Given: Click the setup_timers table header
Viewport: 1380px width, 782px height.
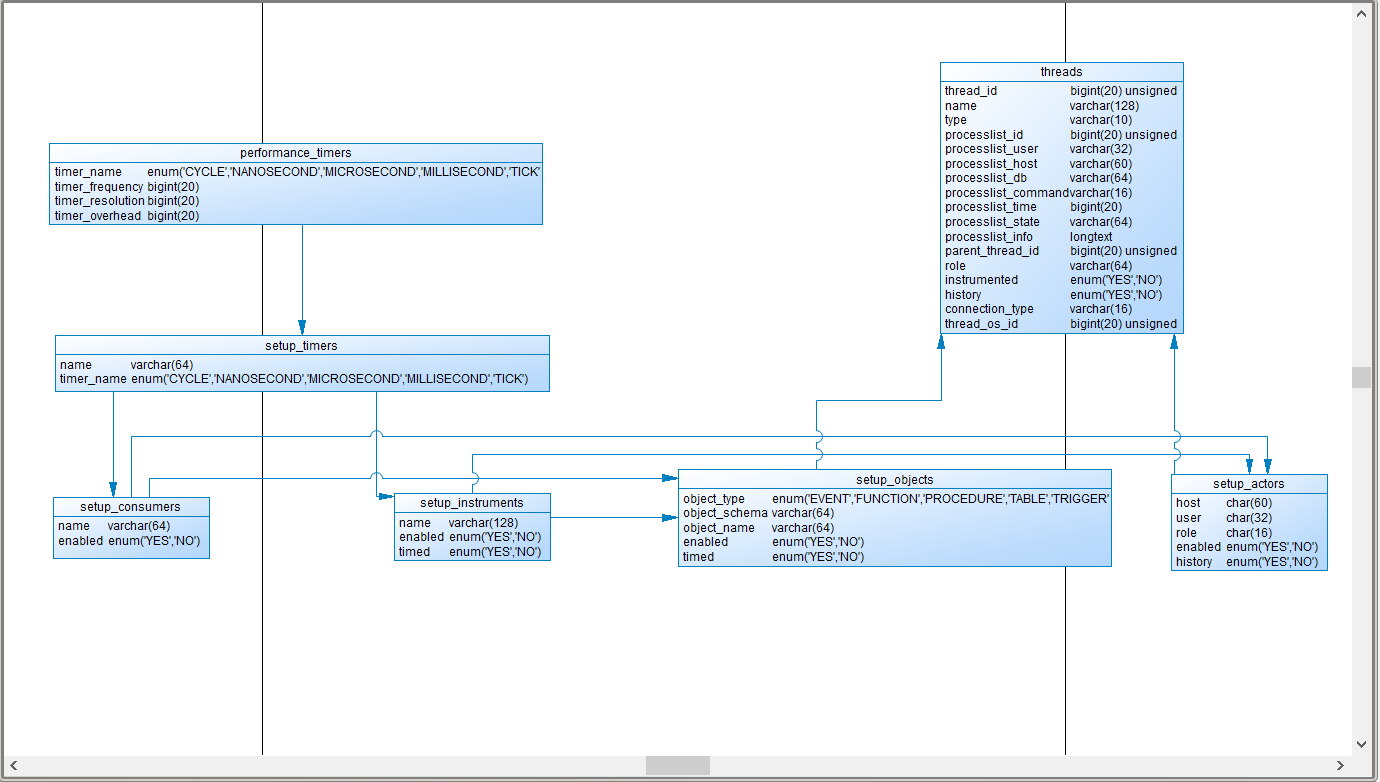Looking at the screenshot, I should pyautogui.click(x=301, y=345).
